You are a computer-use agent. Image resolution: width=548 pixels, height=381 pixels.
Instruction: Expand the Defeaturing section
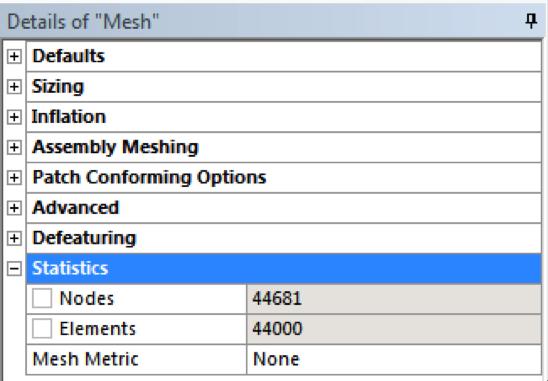[14, 238]
